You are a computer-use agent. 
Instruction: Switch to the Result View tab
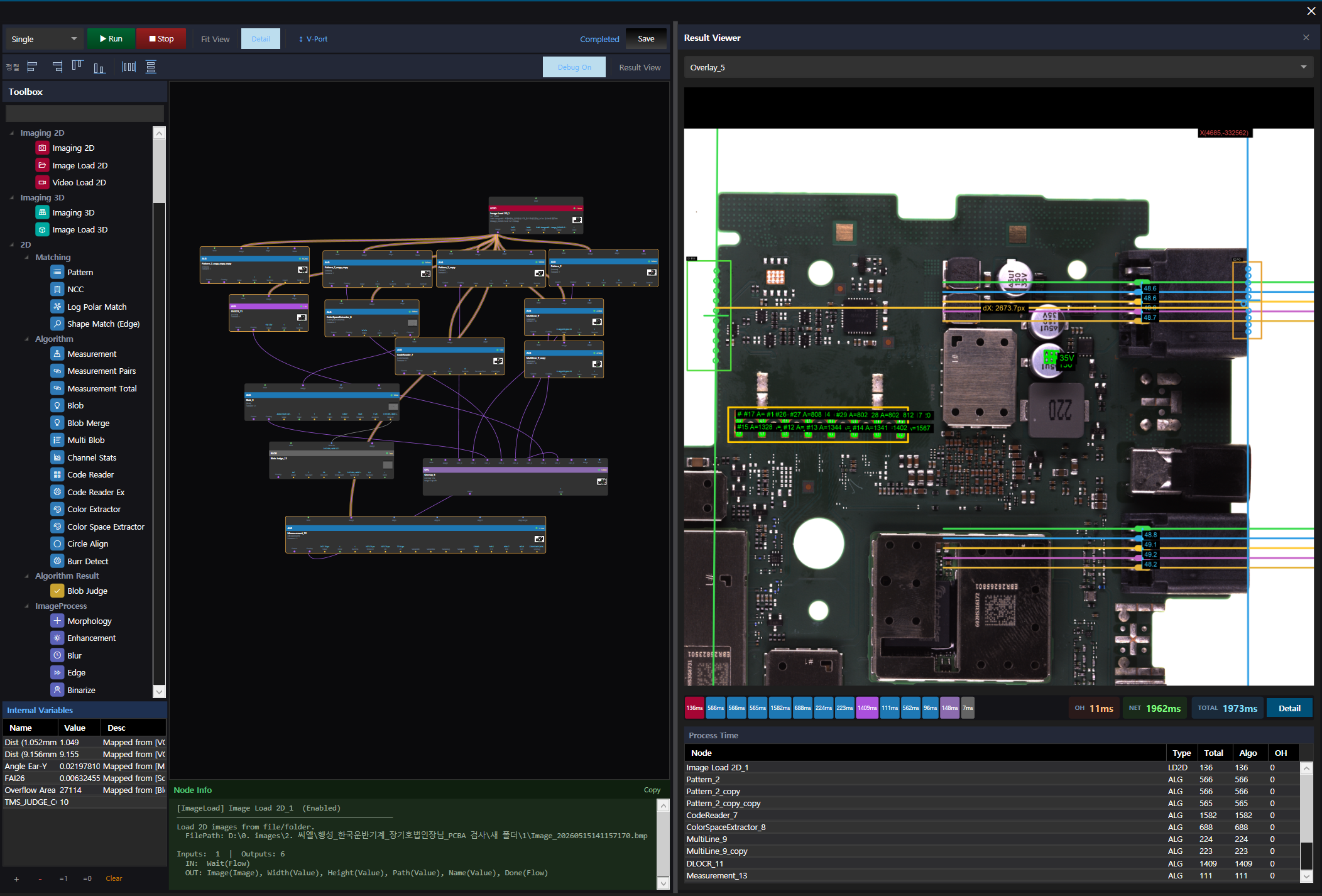pyautogui.click(x=640, y=67)
